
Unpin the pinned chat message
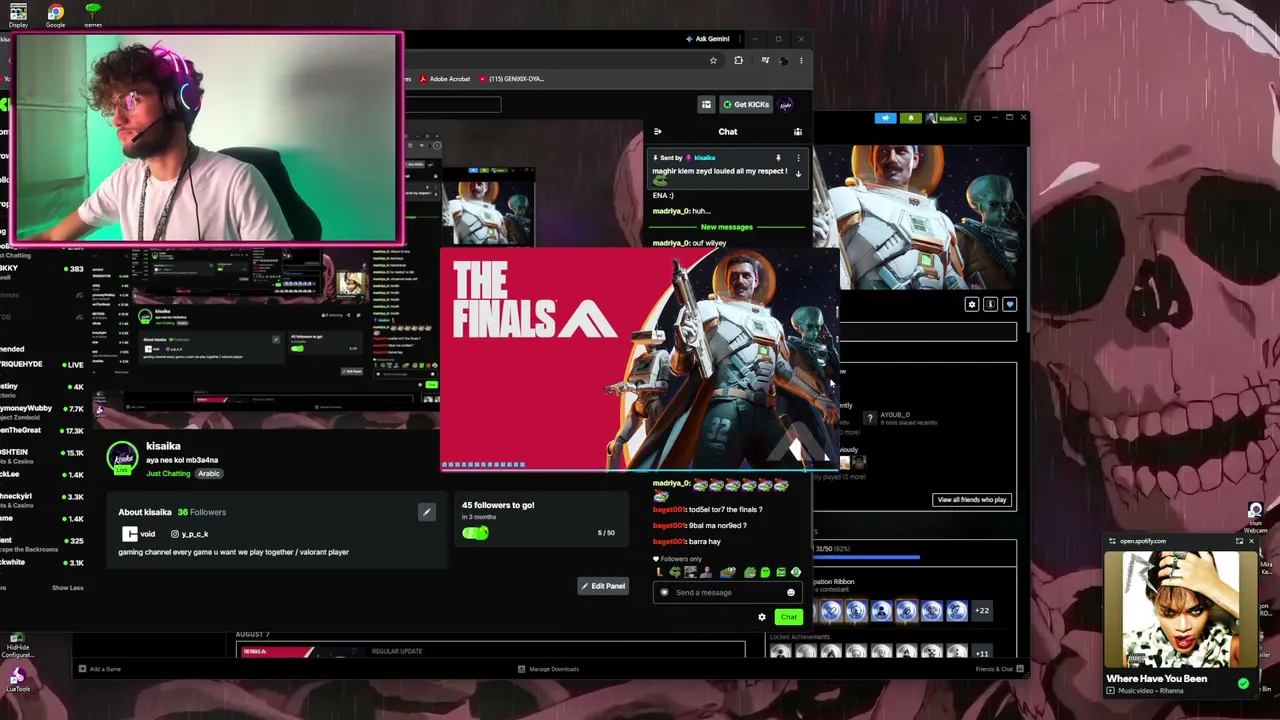[778, 158]
